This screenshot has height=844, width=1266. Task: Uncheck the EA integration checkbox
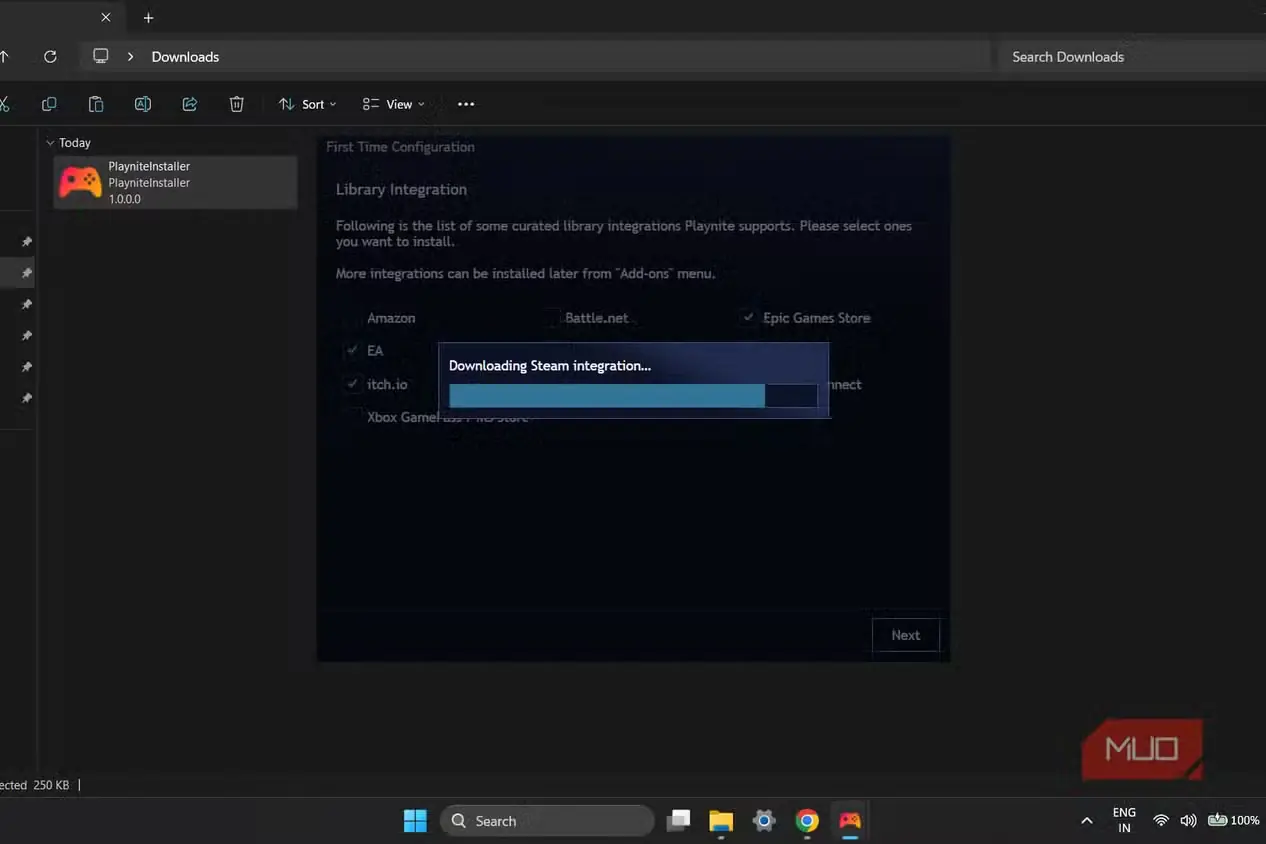(x=352, y=351)
